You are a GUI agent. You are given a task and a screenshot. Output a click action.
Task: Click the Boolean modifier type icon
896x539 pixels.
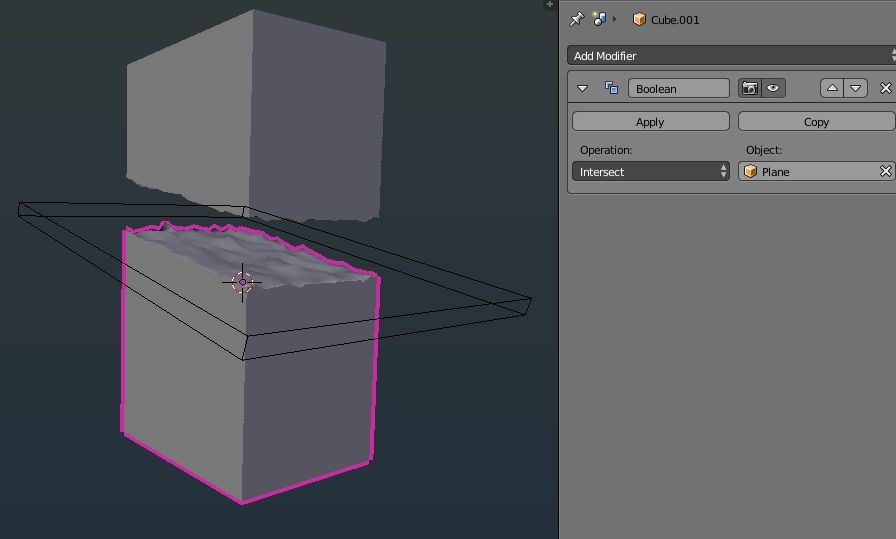pos(611,88)
